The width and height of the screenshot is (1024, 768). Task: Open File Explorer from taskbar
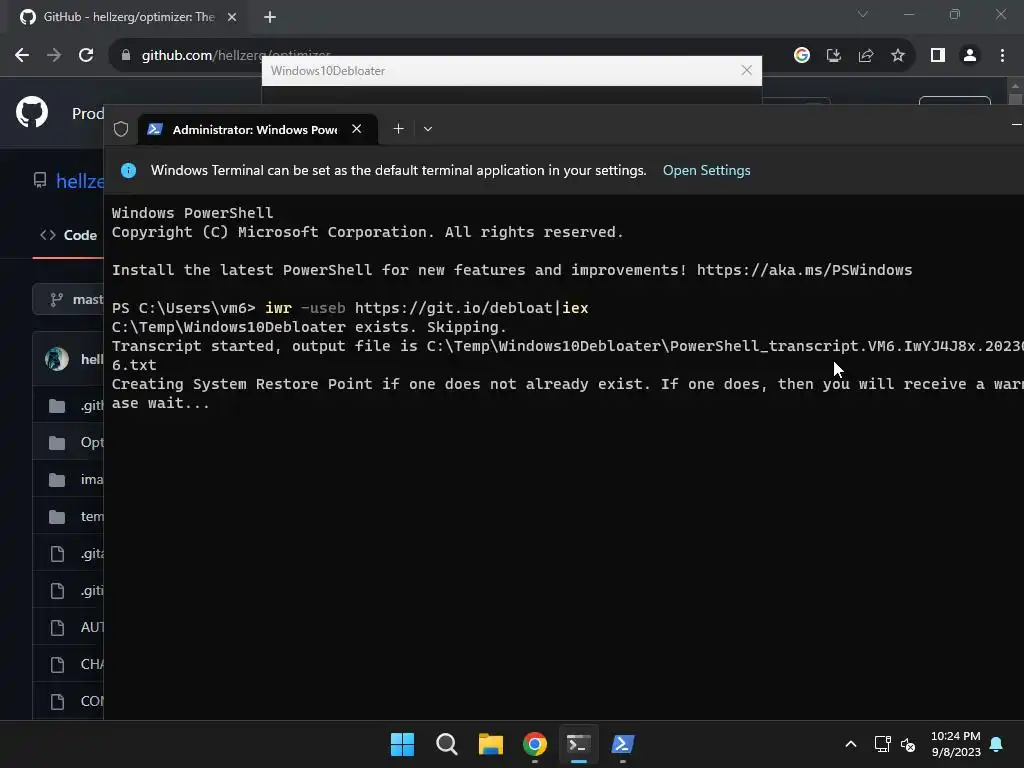490,744
